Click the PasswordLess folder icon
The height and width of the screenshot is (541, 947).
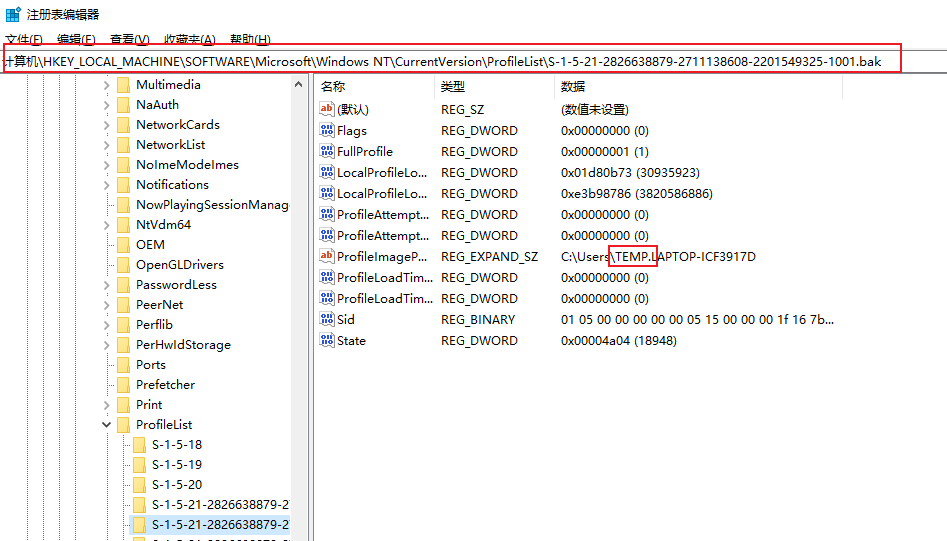point(123,284)
